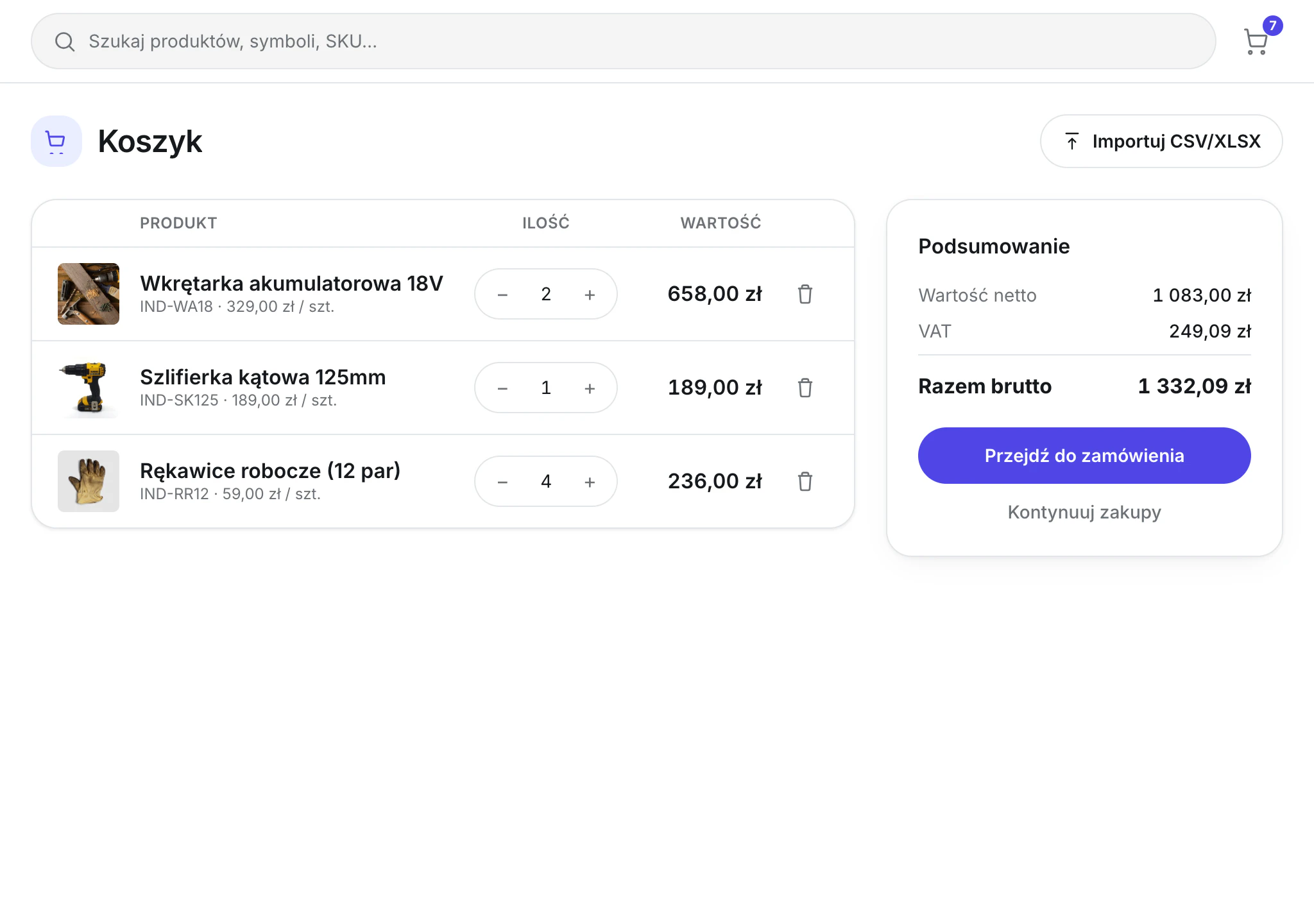The height and width of the screenshot is (924, 1314).
Task: Click the Razem brutto total 1 332,09 zł
Action: [1194, 386]
